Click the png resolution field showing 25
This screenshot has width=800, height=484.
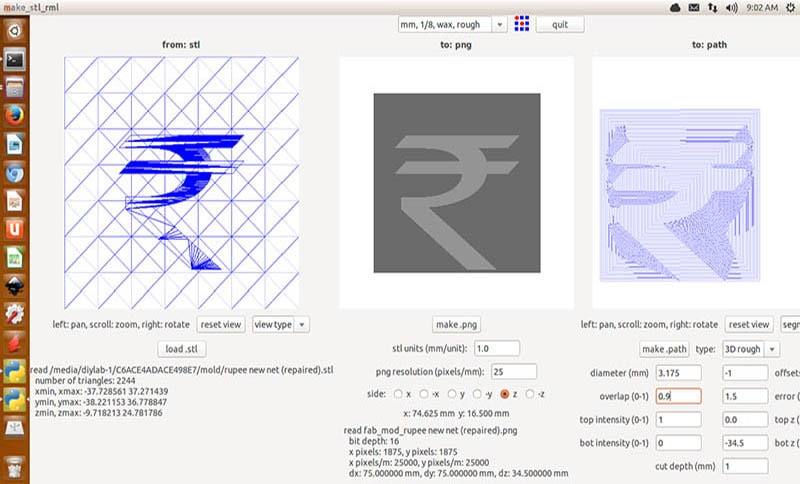coord(514,372)
